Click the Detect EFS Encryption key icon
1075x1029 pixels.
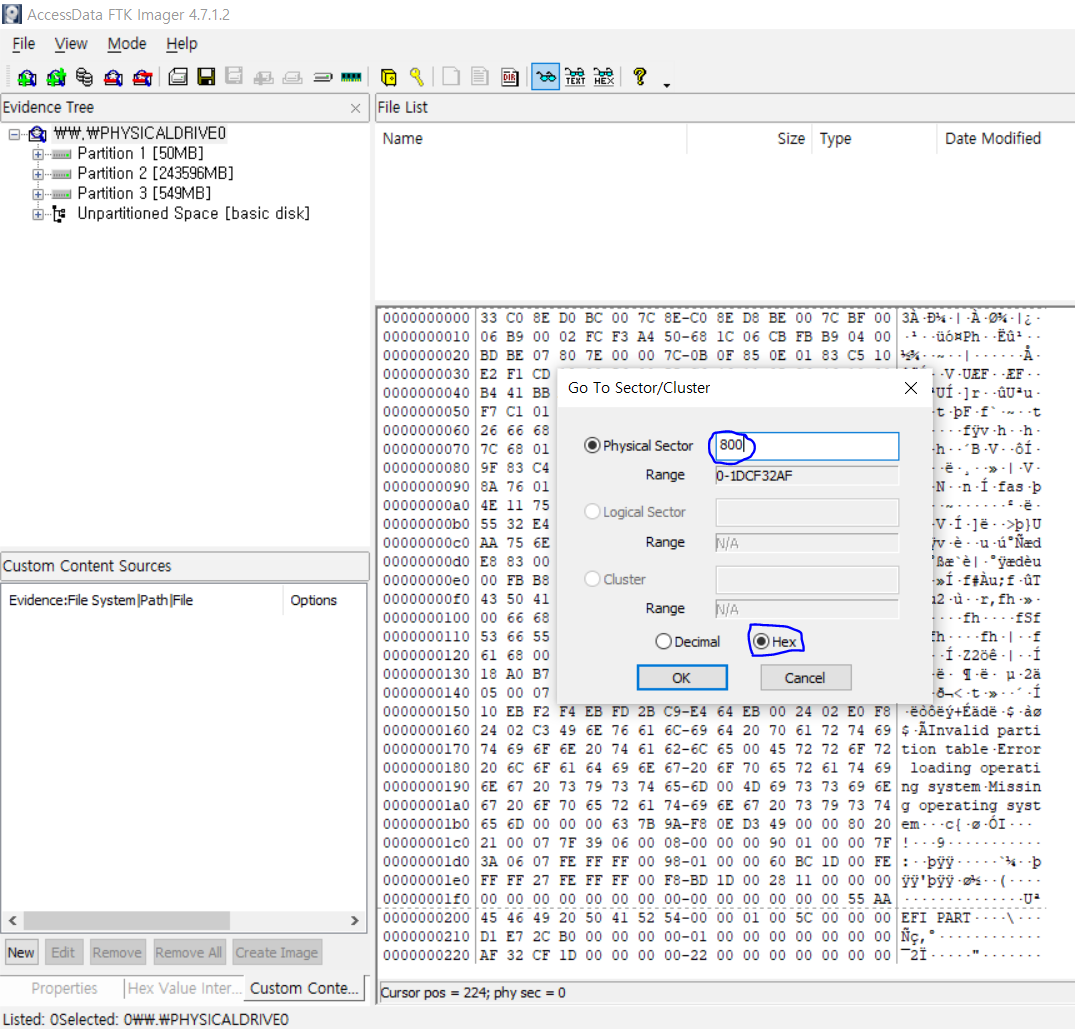(x=417, y=77)
